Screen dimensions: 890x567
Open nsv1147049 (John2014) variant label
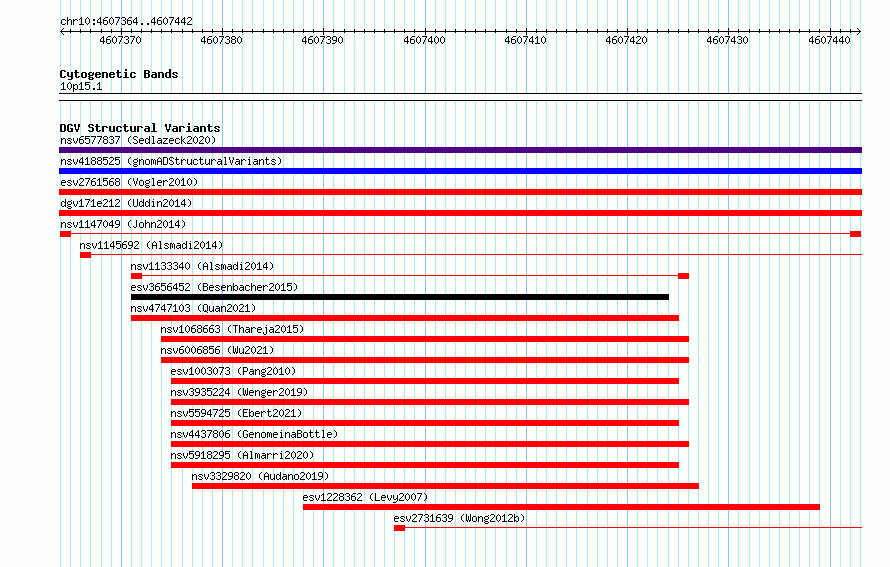click(x=123, y=224)
